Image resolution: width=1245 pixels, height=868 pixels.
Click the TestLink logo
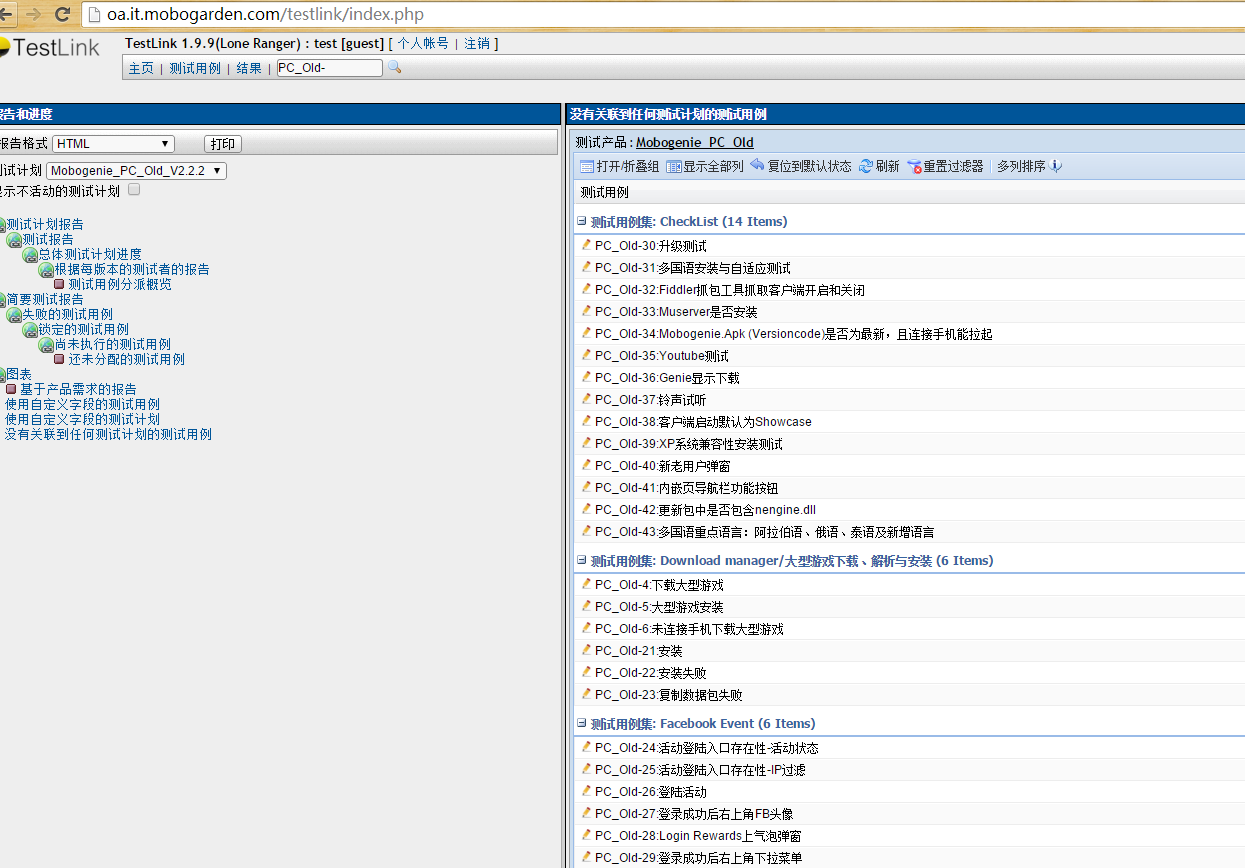pyautogui.click(x=50, y=48)
